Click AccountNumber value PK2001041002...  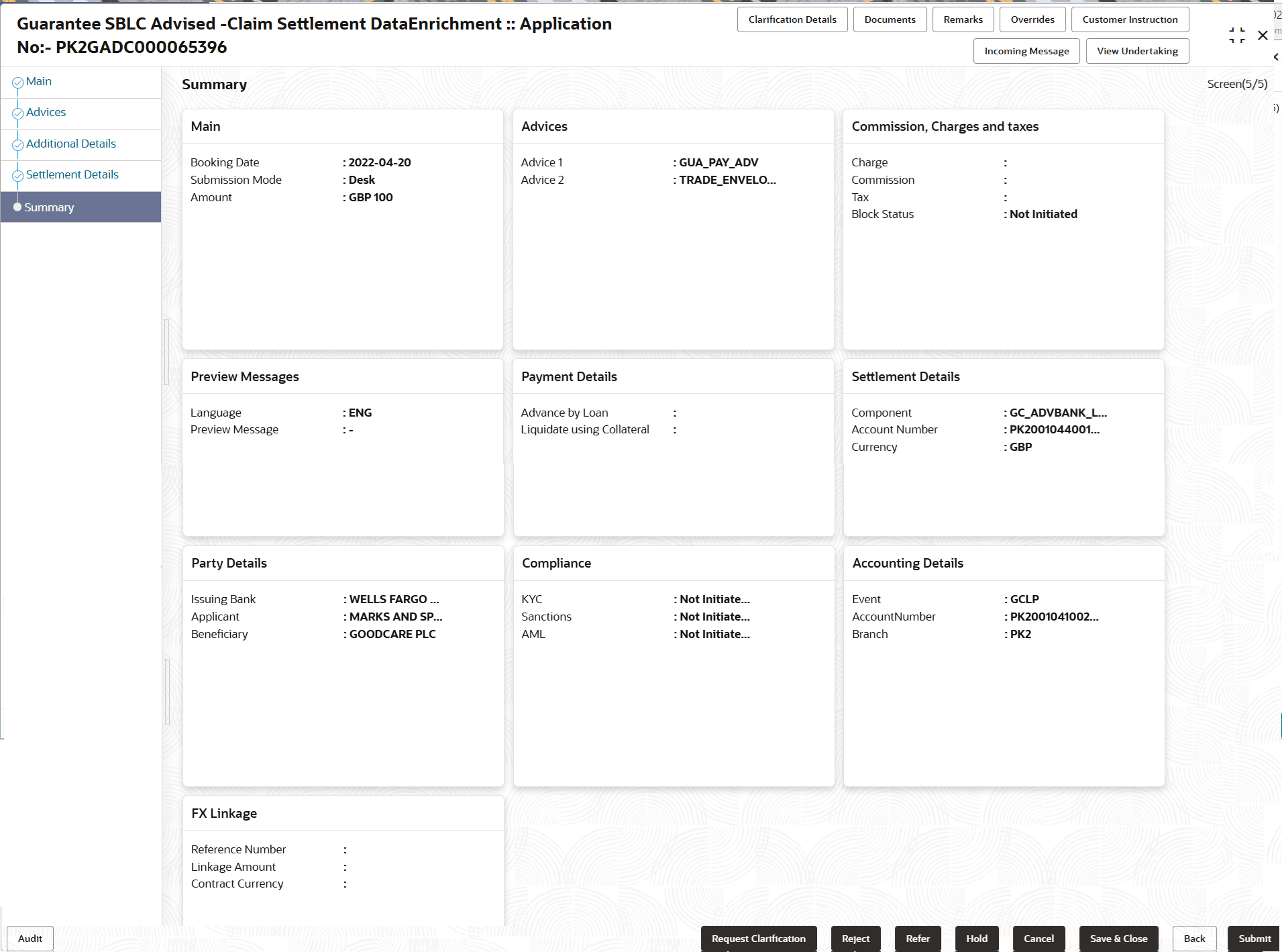(1054, 617)
